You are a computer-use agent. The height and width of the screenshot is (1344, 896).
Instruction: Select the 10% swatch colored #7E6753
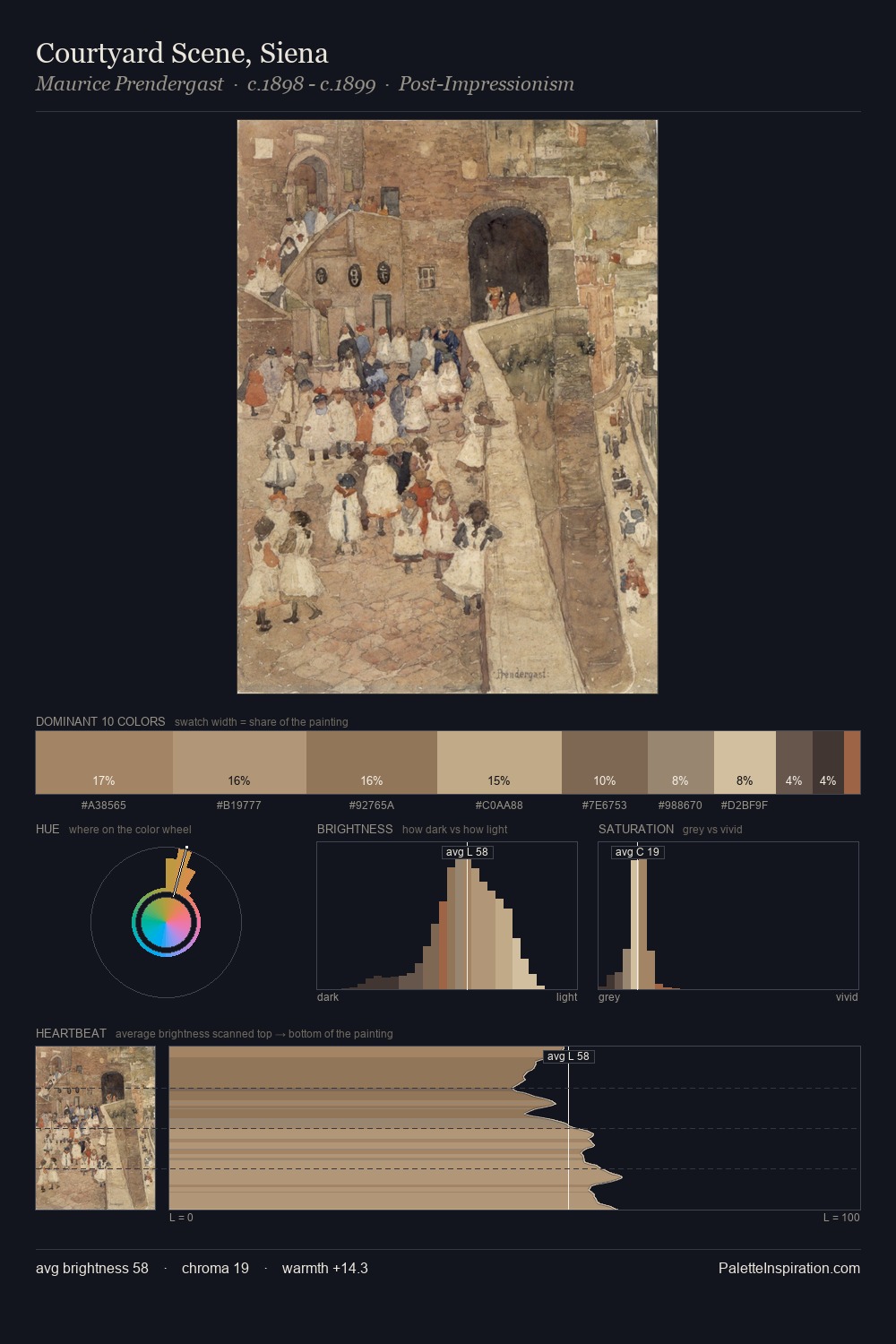pyautogui.click(x=605, y=762)
